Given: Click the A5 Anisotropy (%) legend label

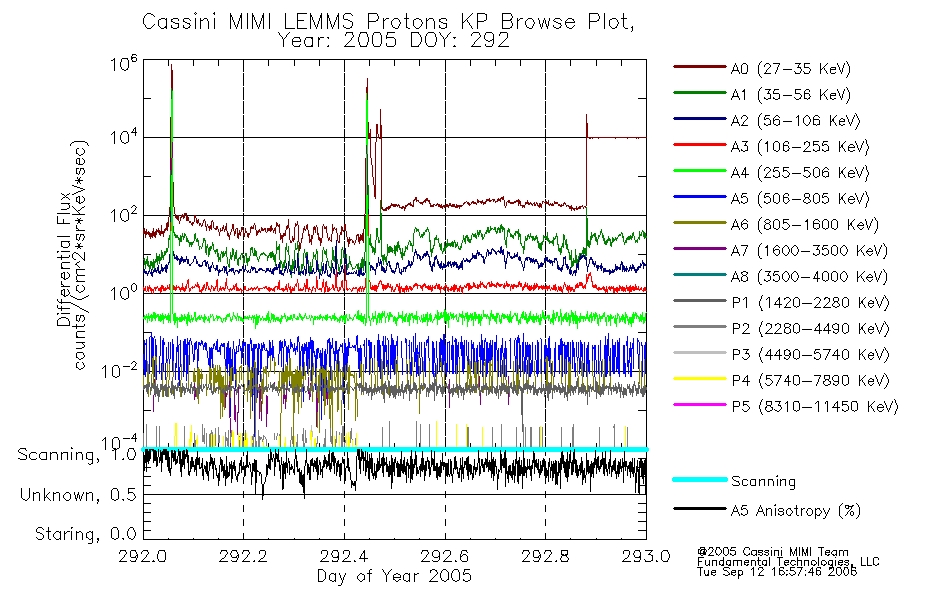Looking at the screenshot, I should (796, 512).
